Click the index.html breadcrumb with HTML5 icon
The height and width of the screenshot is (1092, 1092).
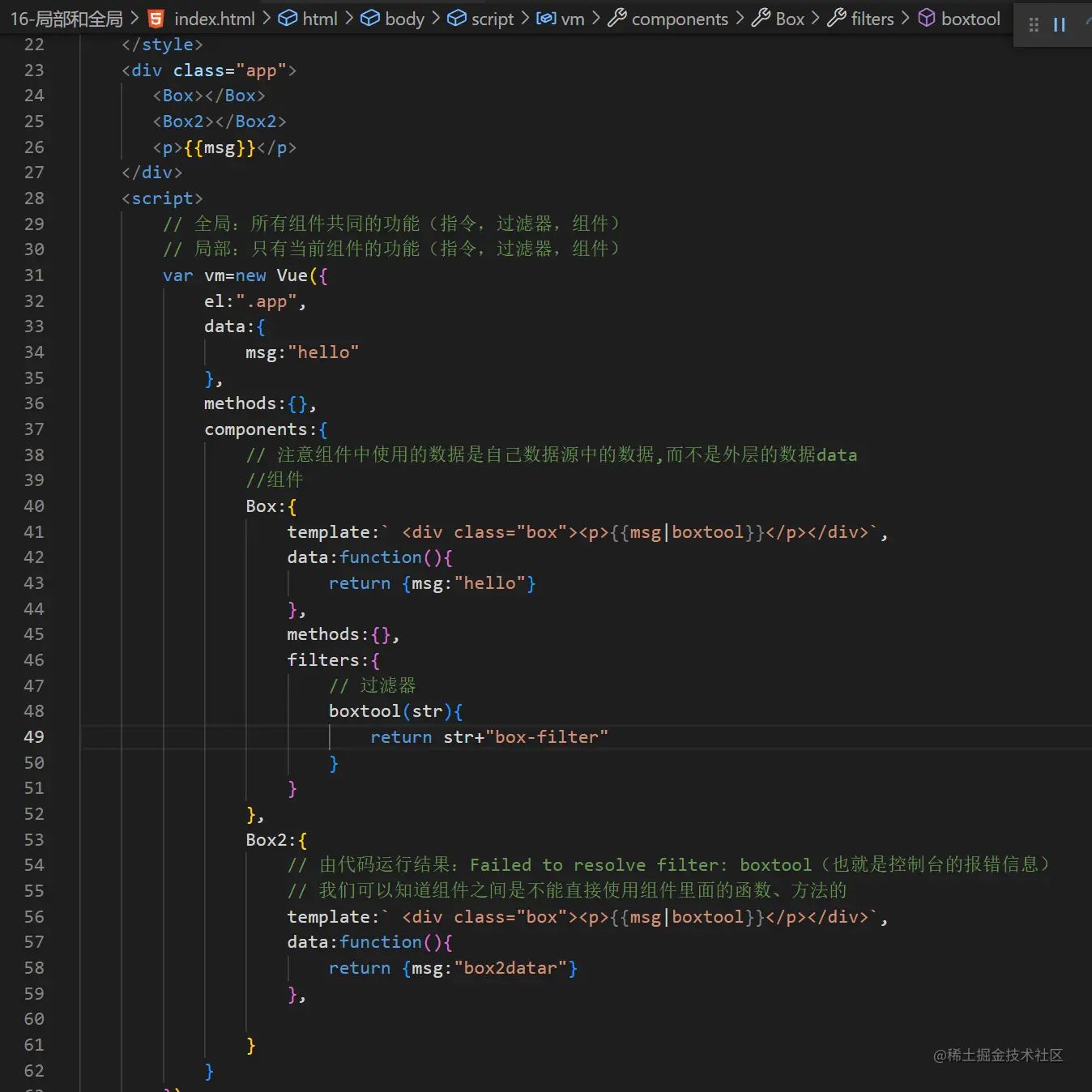pos(202,19)
